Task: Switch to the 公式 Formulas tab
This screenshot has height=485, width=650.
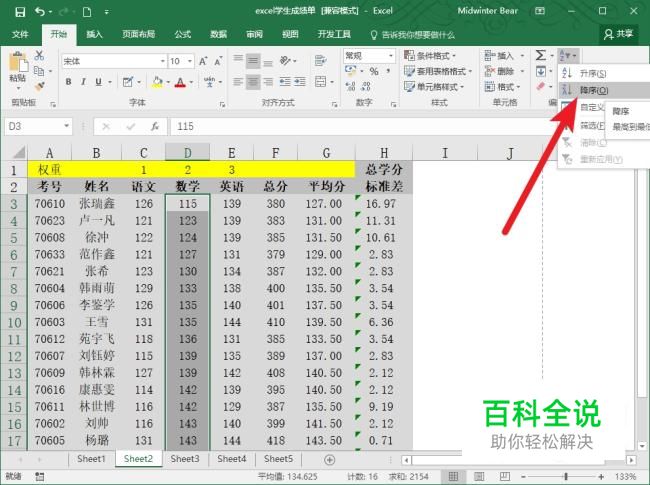Action: [x=183, y=34]
